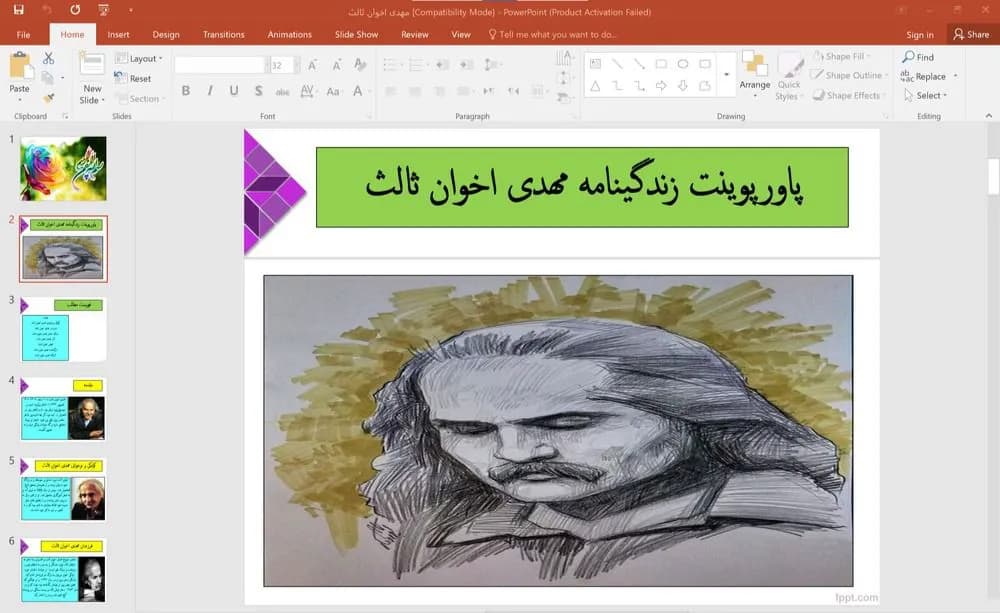This screenshot has height=613, width=1000.
Task: Click the Arrange button
Action: tap(754, 75)
